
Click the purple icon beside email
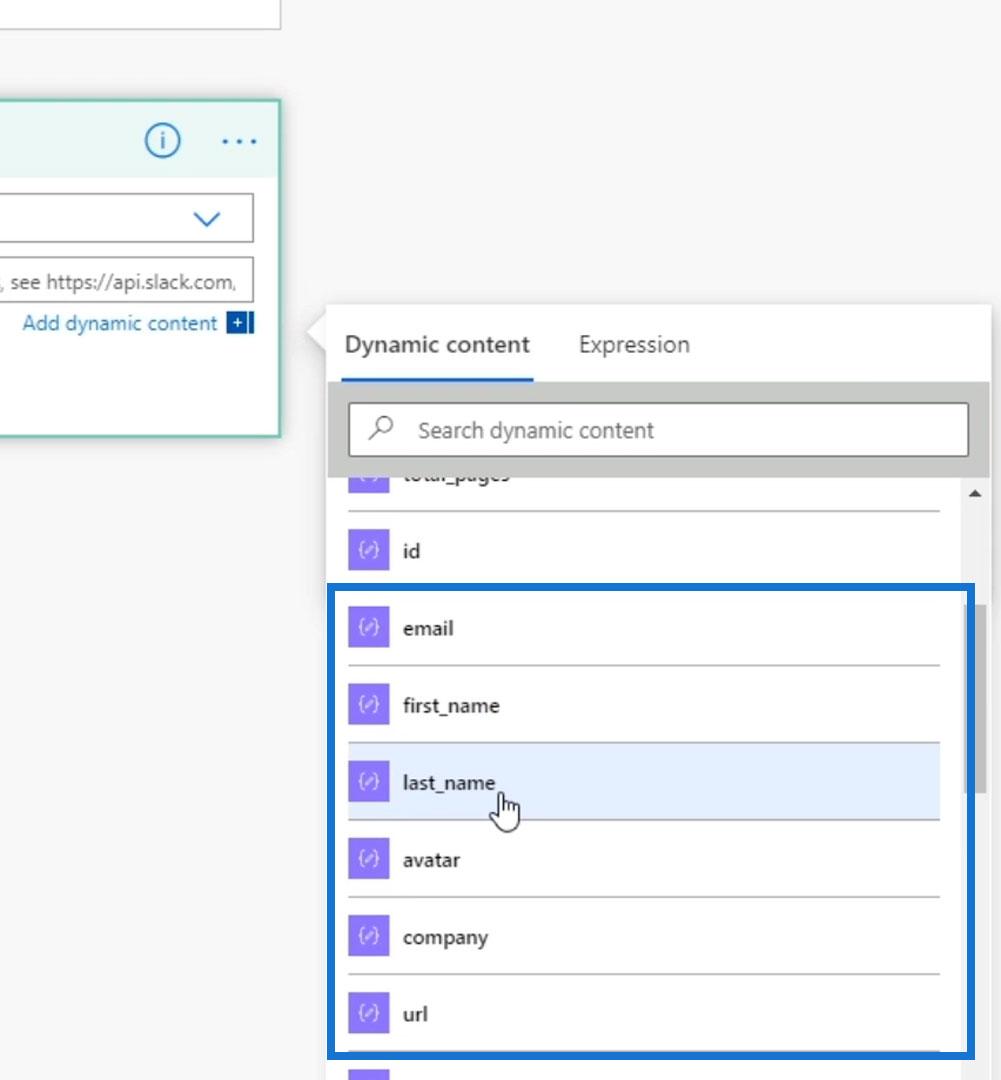pos(369,627)
